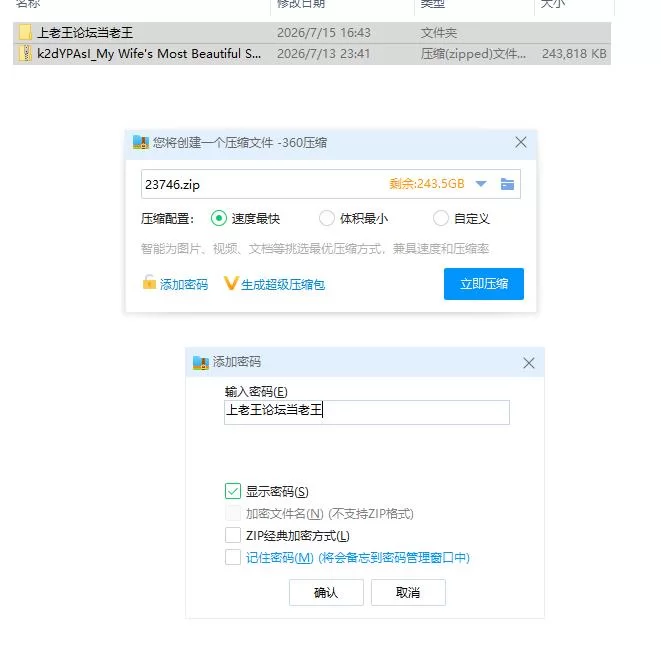Click the 大小 column header
The width and height of the screenshot is (661, 664).
(553, 4)
